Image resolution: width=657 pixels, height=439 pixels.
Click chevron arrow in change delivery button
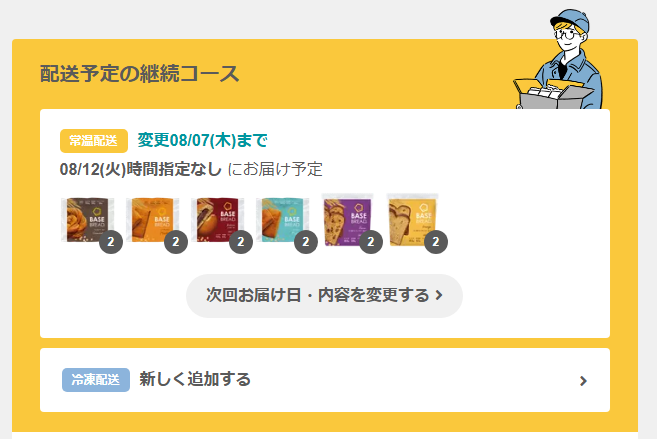pyautogui.click(x=439, y=295)
